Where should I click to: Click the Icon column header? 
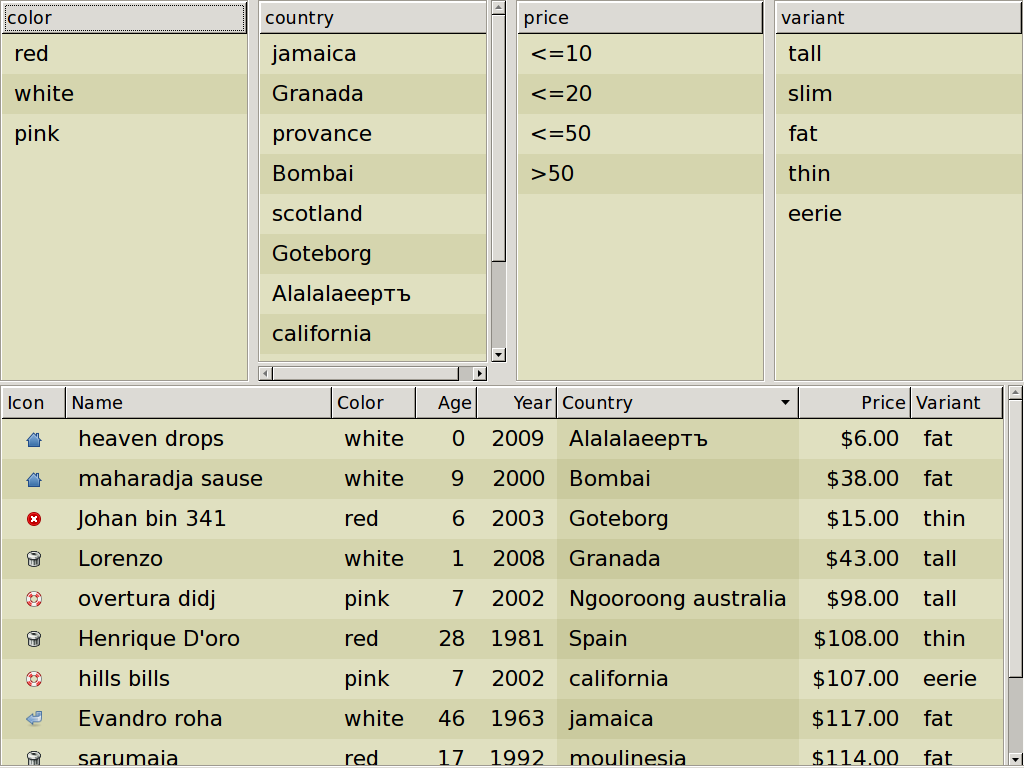(33, 402)
